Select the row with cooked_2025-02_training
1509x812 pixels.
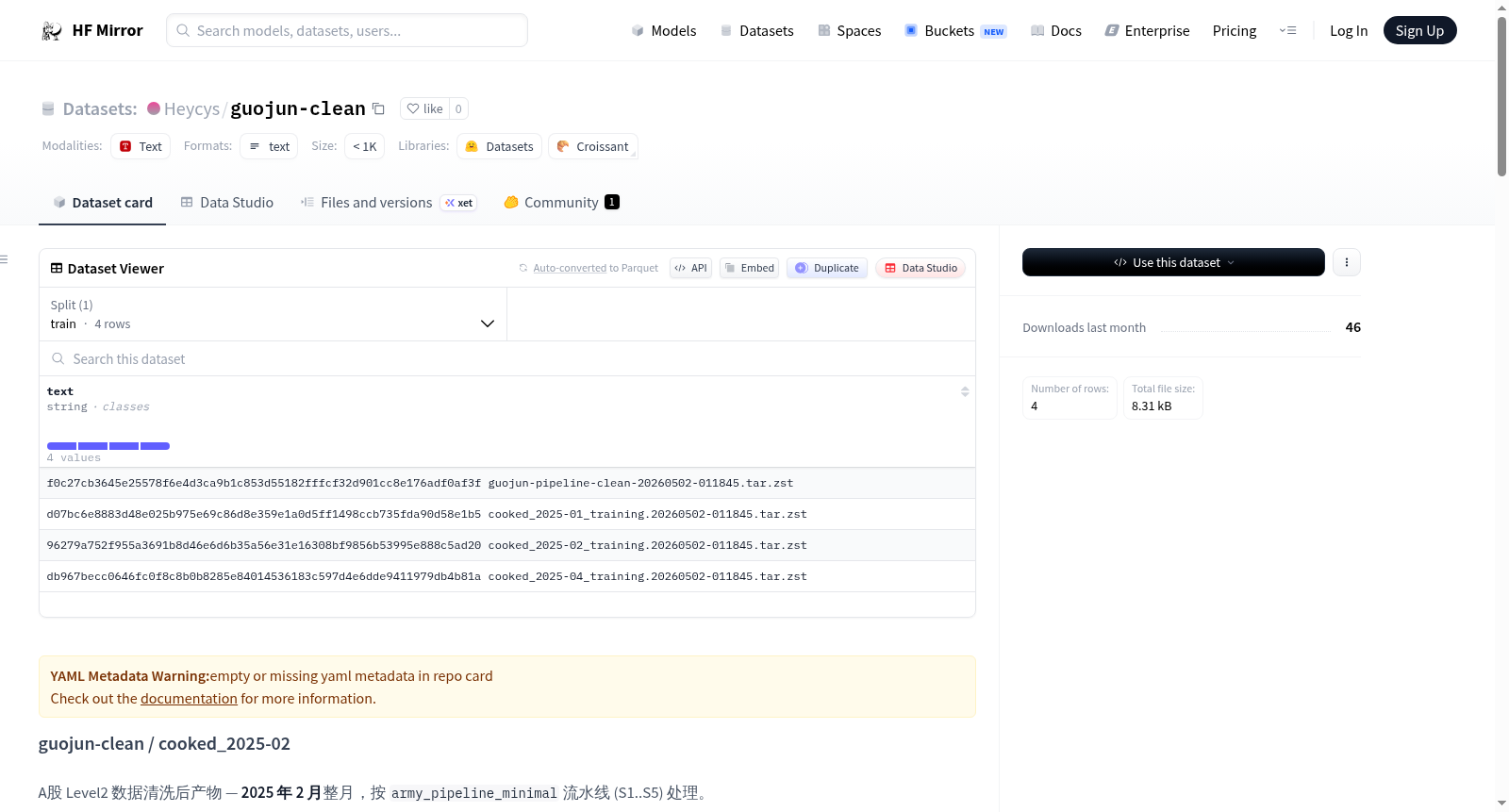tap(507, 545)
